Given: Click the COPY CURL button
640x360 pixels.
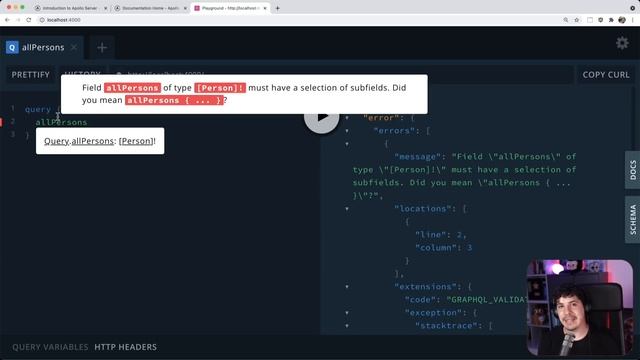Looking at the screenshot, I should point(606,75).
